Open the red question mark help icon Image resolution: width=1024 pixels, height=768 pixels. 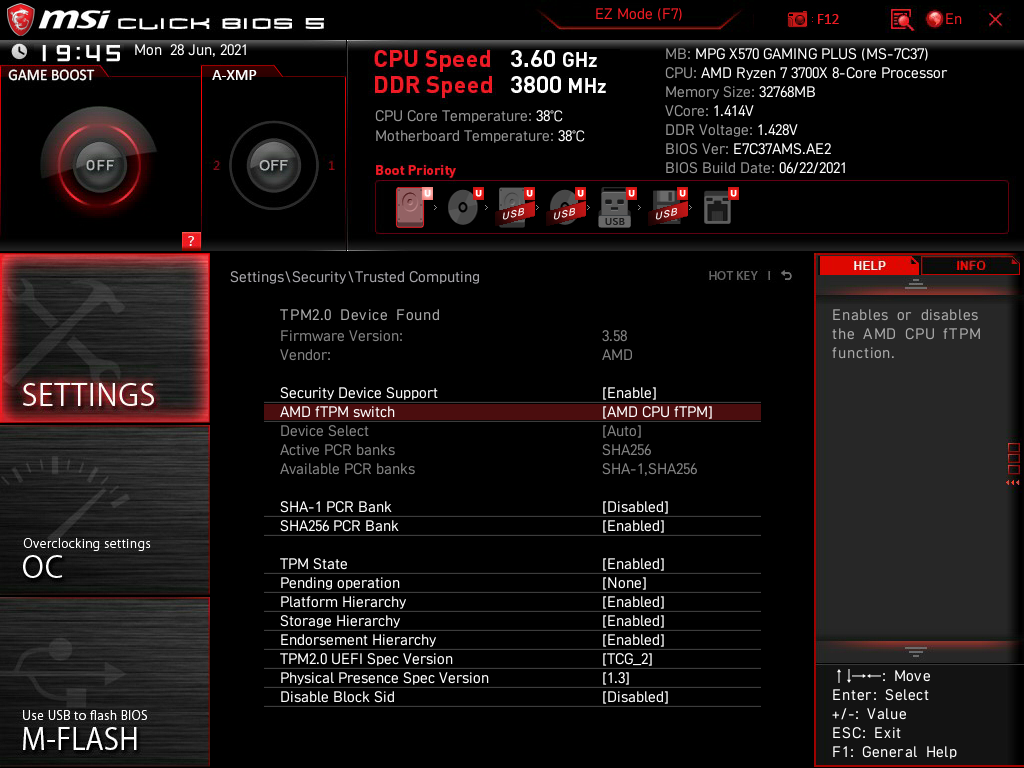point(191,240)
